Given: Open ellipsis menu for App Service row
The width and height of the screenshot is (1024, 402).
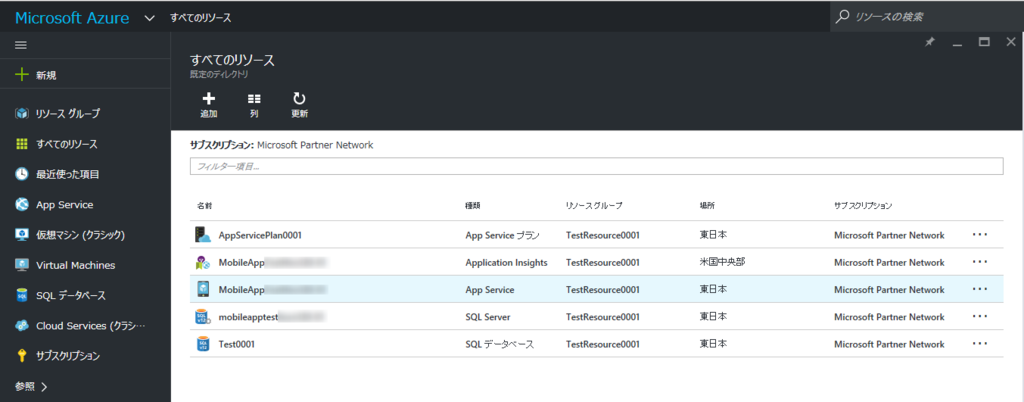Looking at the screenshot, I should coord(980,289).
